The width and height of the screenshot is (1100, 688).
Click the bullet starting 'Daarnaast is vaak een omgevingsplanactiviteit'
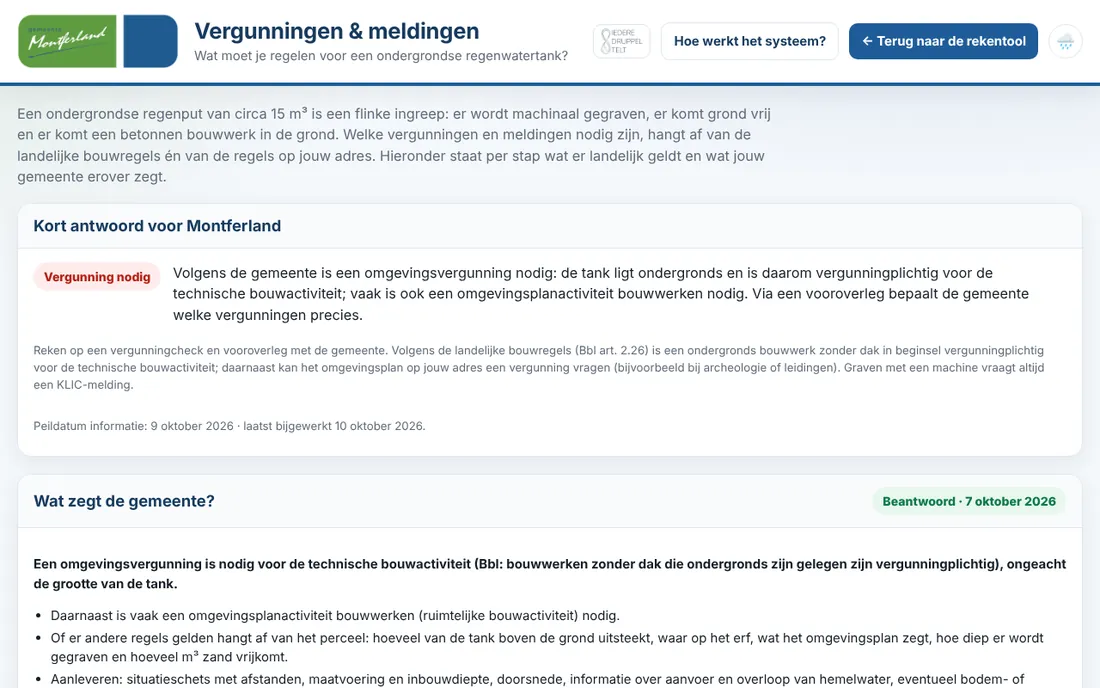pyautogui.click(x=335, y=616)
